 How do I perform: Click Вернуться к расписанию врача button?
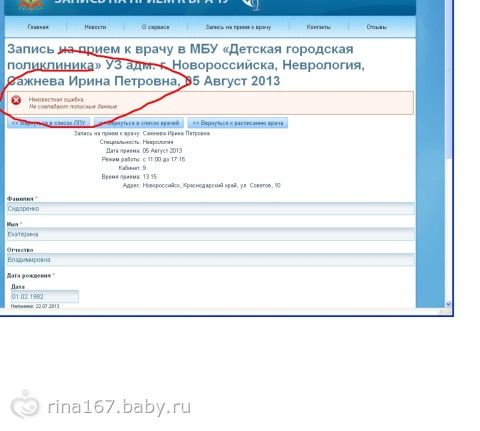click(238, 123)
